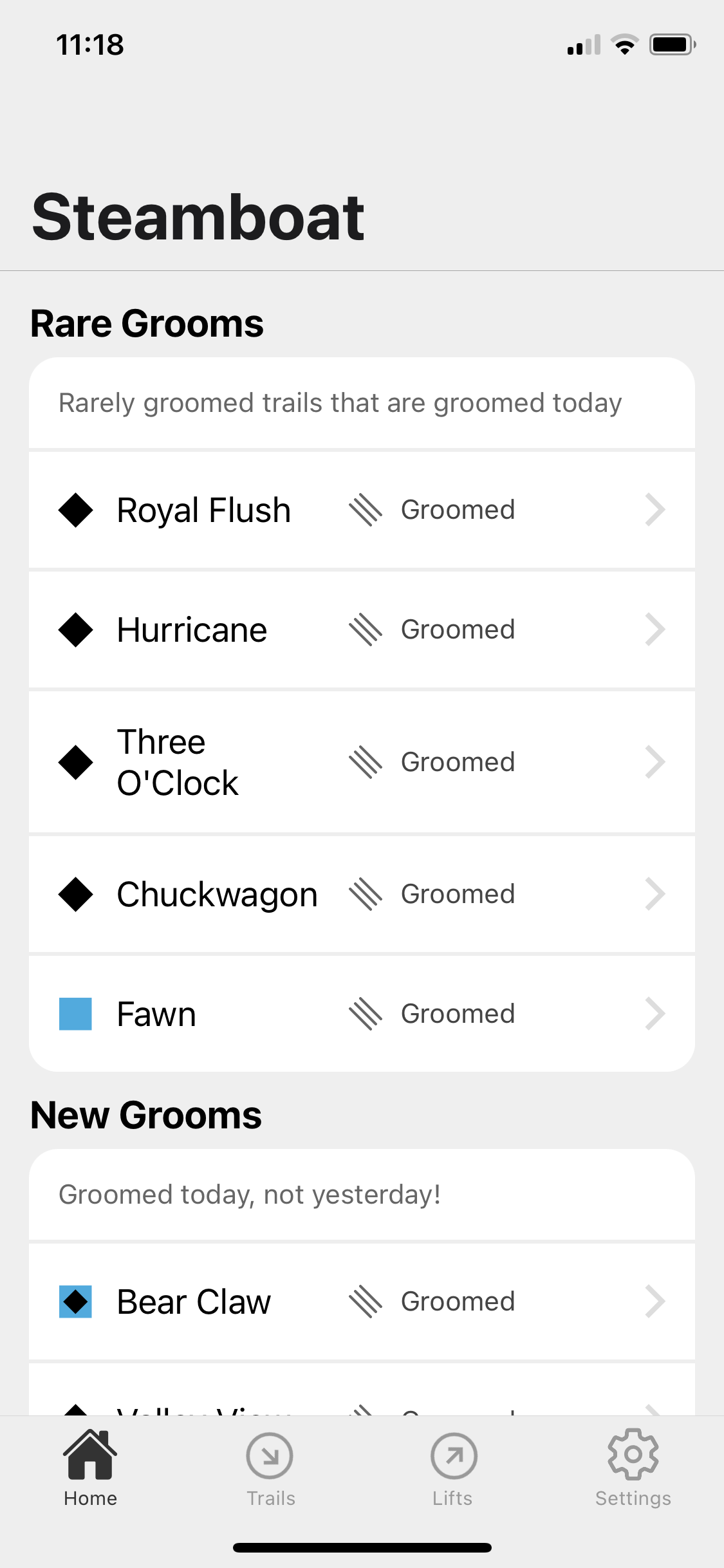The image size is (724, 1568).
Task: Tap Three O'Clock black diamond icon
Action: pos(76,762)
